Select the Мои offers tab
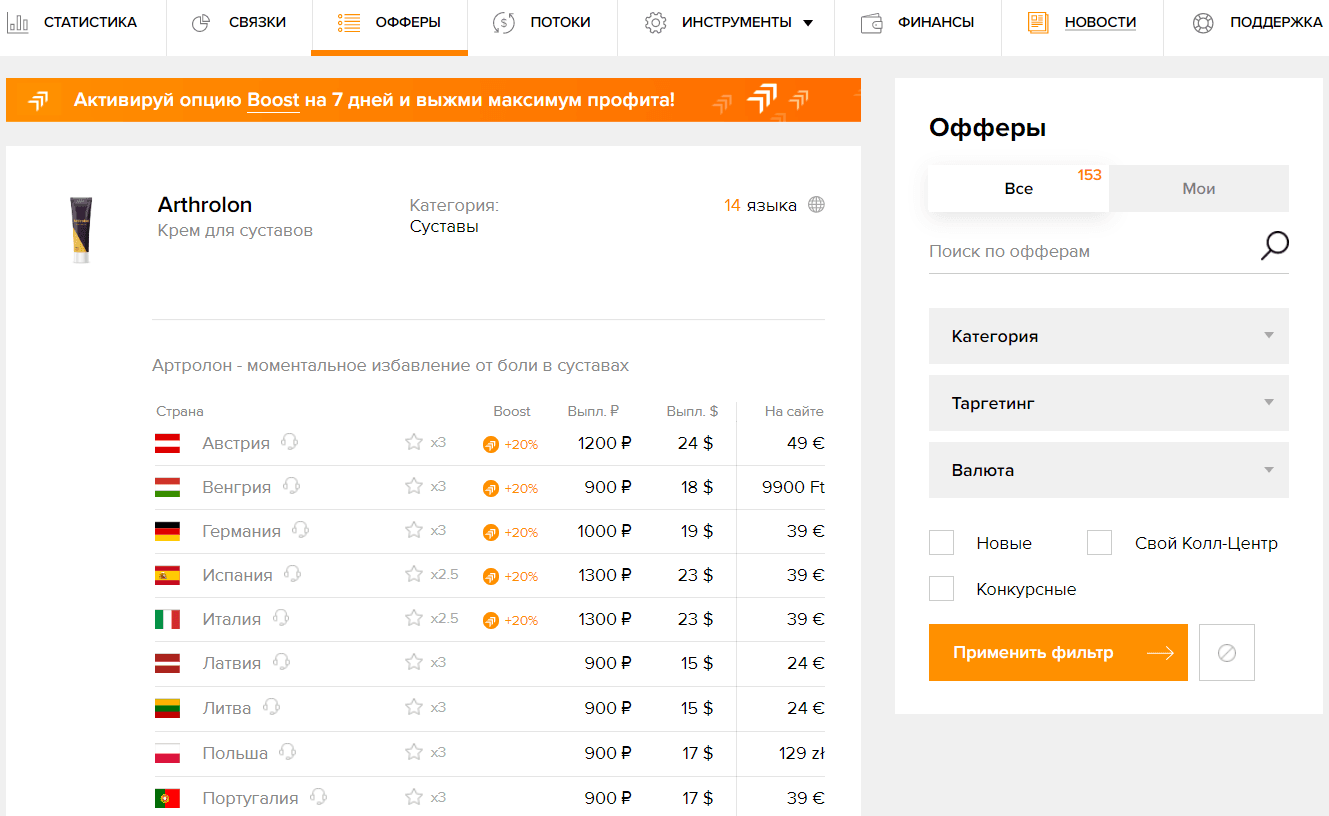The width and height of the screenshot is (1329, 816). [1199, 188]
